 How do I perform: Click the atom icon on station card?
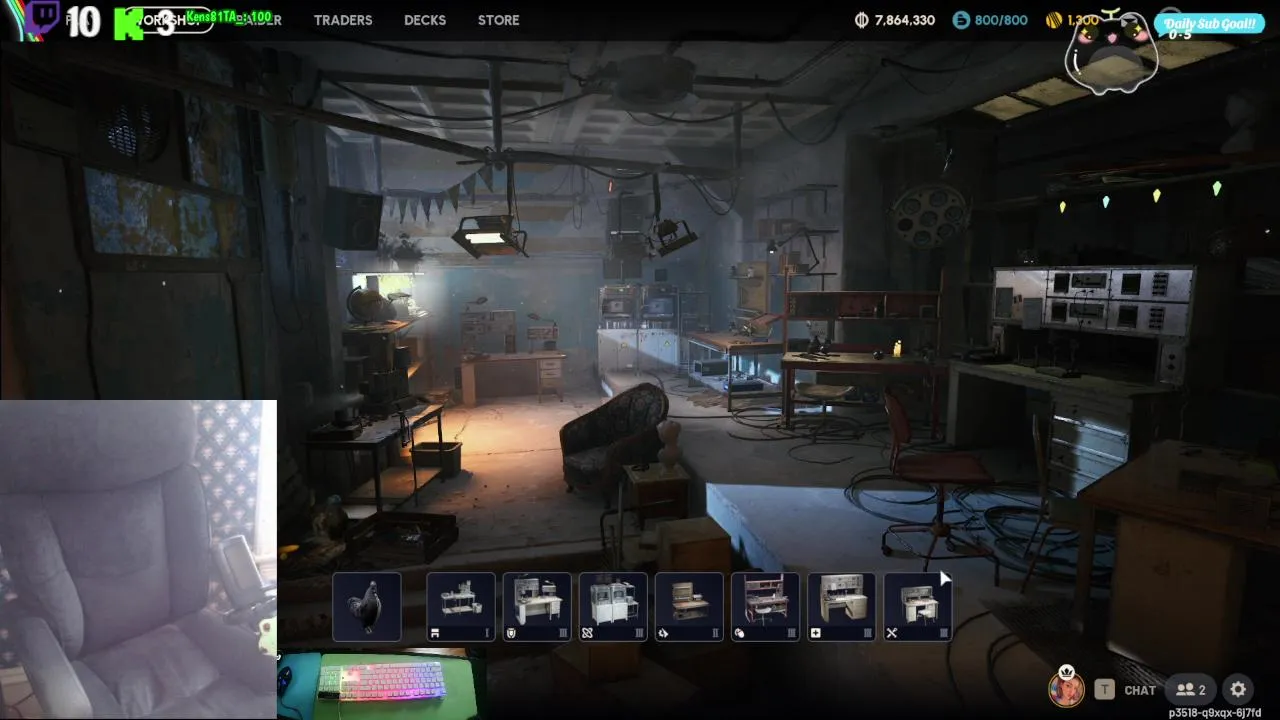[587, 633]
